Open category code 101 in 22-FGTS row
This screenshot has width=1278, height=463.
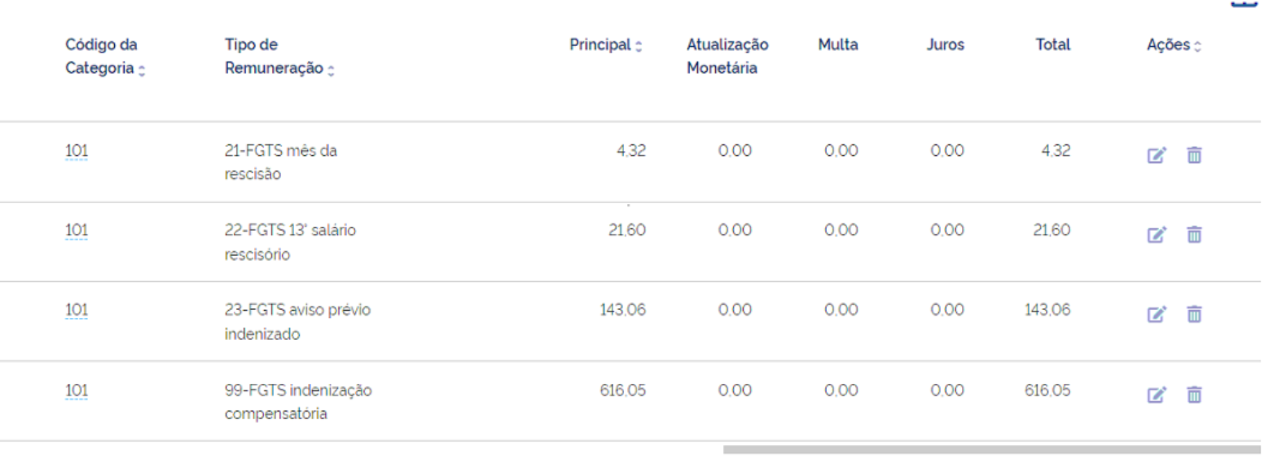77,231
